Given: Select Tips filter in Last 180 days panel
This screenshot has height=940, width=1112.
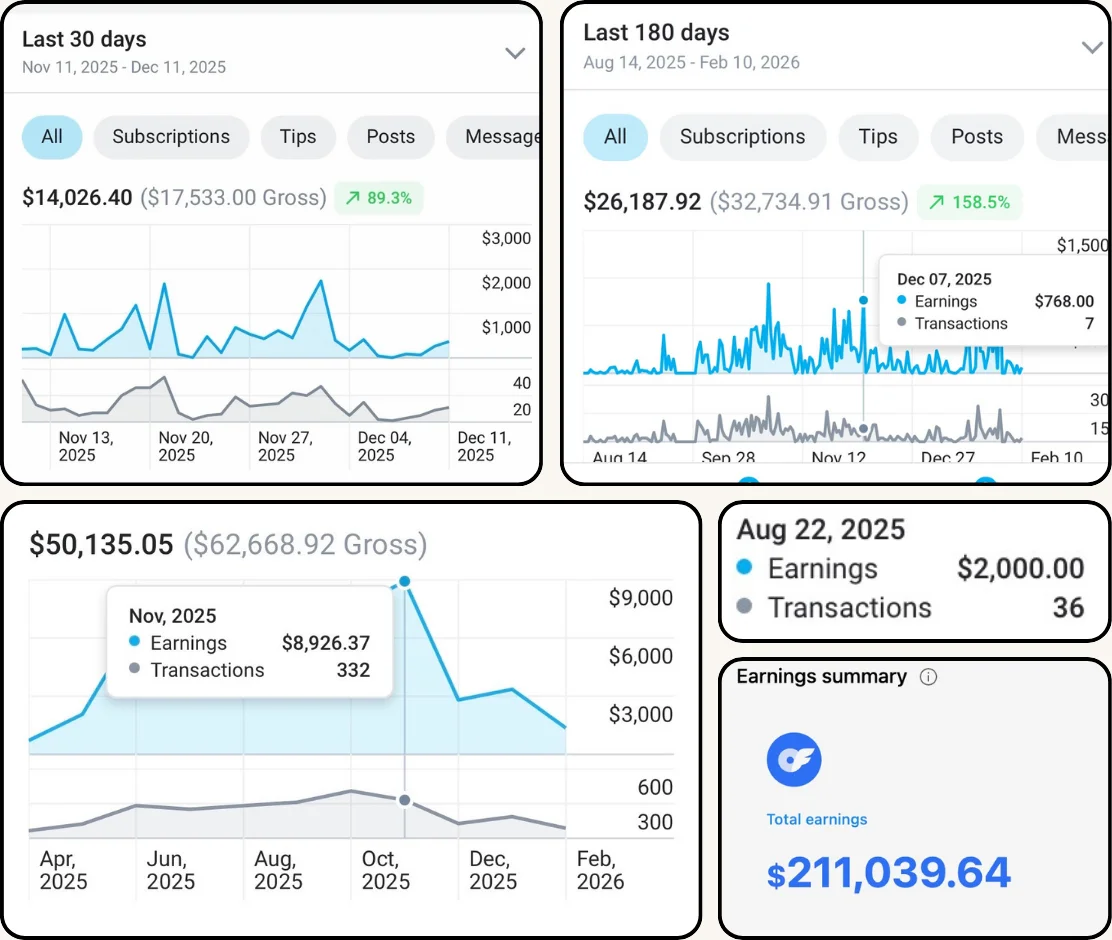Looking at the screenshot, I should pos(878,137).
